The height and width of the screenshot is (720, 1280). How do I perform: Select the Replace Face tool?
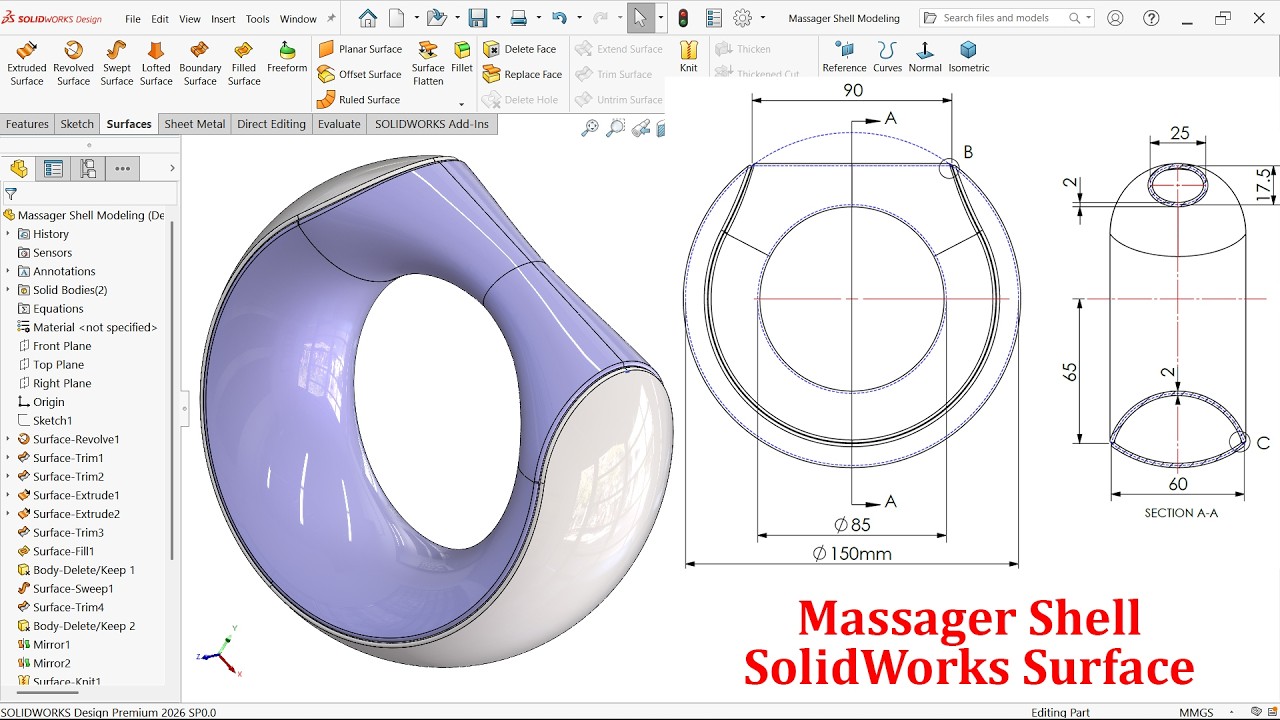tap(523, 74)
